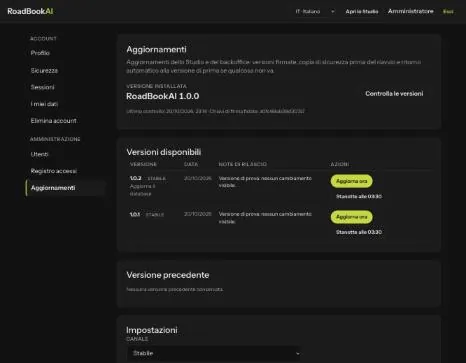The height and width of the screenshot is (363, 466).
Task: Click Aggiorna ora for version 1.0.2
Action: click(x=351, y=181)
